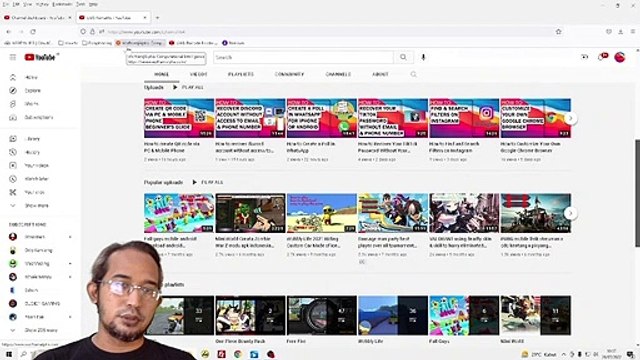The width and height of the screenshot is (640, 360).
Task: Search within channel using magnifier icon
Action: click(x=413, y=74)
